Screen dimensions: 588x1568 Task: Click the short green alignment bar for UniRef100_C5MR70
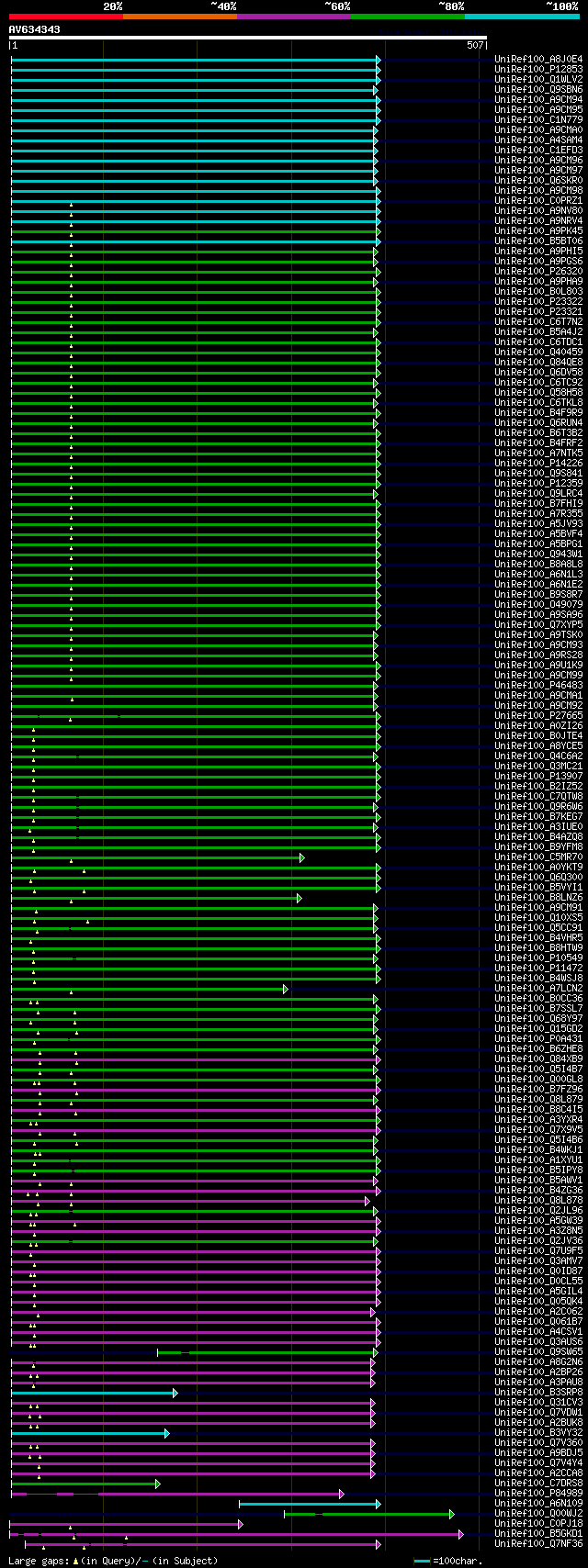click(157, 857)
